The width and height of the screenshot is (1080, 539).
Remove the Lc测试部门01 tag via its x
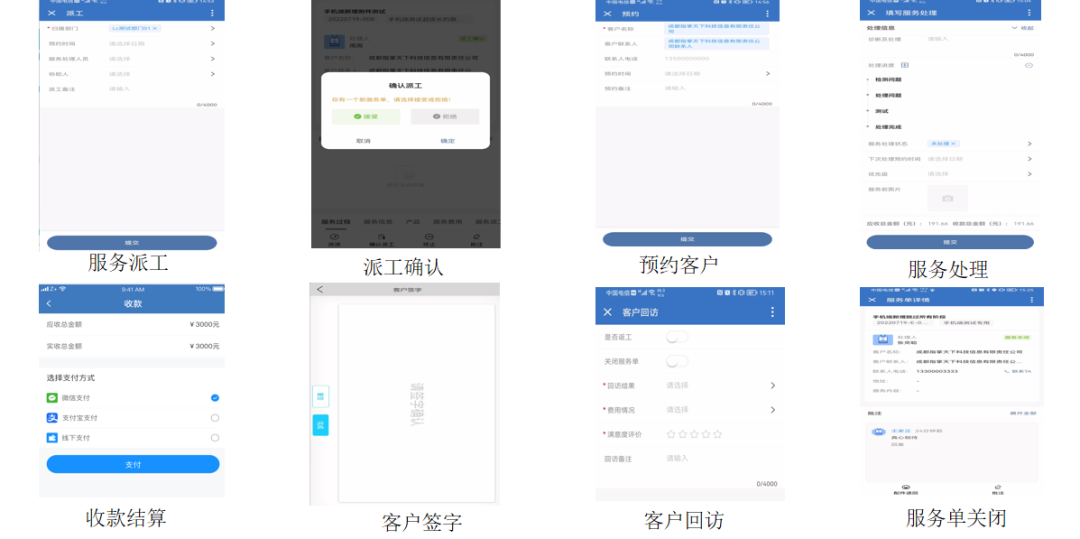point(156,28)
